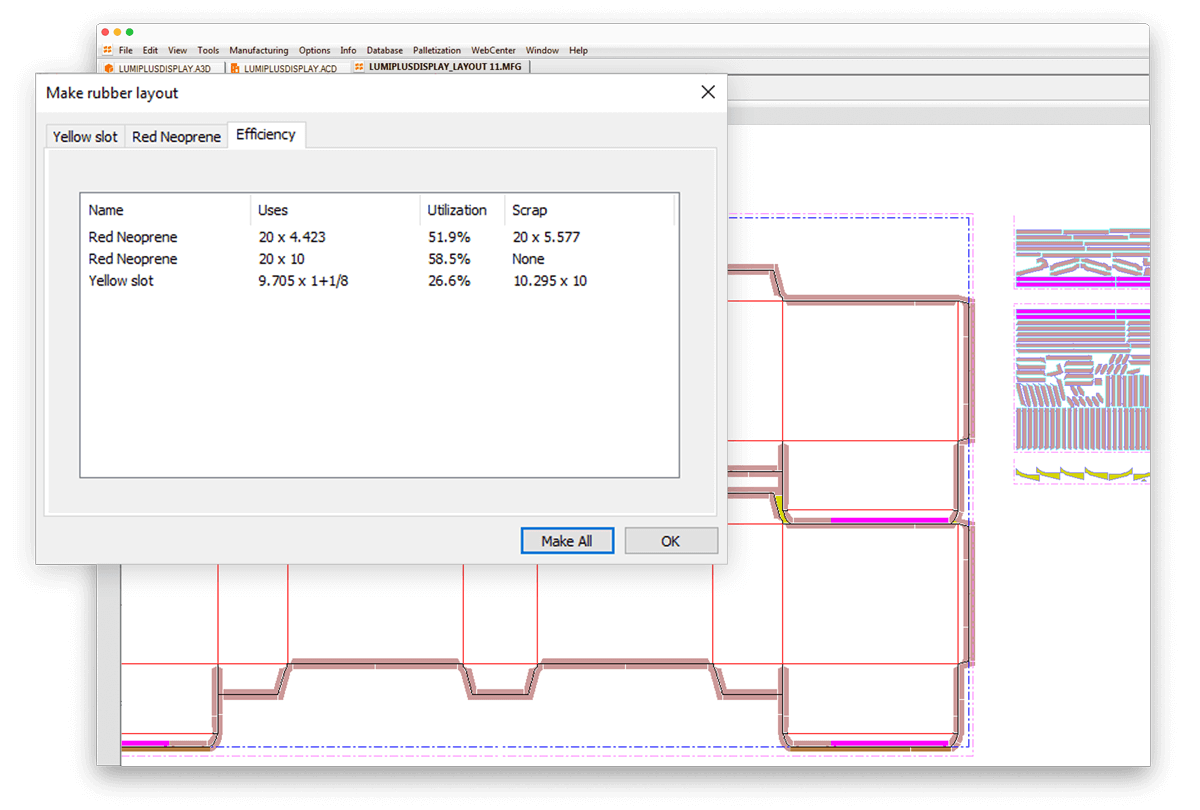
Task: Open the Palletization menu
Action: (x=436, y=50)
